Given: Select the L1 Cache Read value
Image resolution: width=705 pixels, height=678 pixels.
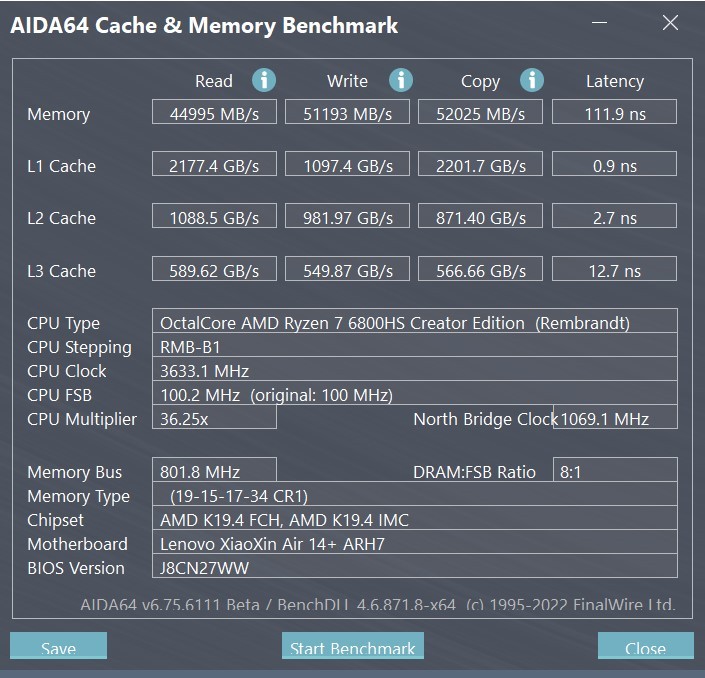Looking at the screenshot, I should pos(214,165).
